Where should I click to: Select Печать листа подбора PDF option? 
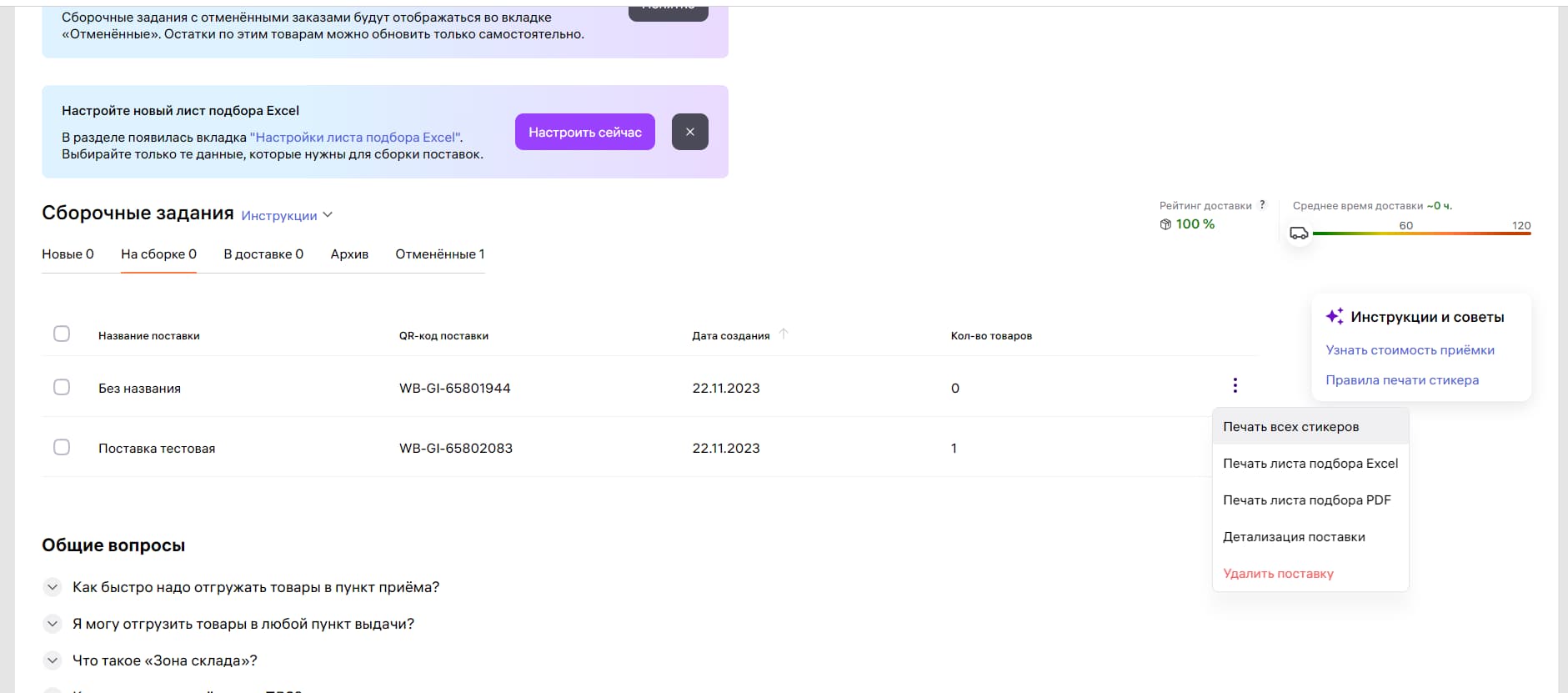1310,500
